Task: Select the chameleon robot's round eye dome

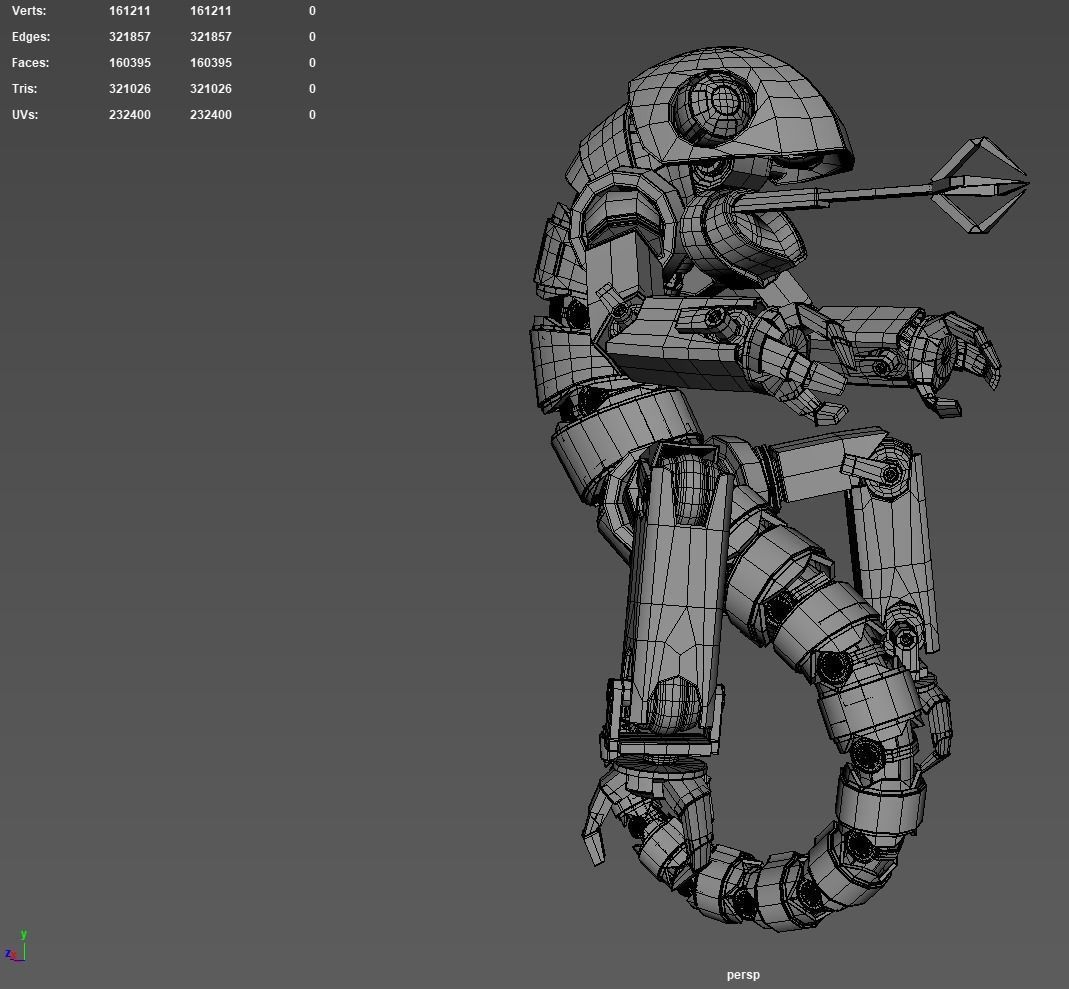Action: pyautogui.click(x=712, y=108)
